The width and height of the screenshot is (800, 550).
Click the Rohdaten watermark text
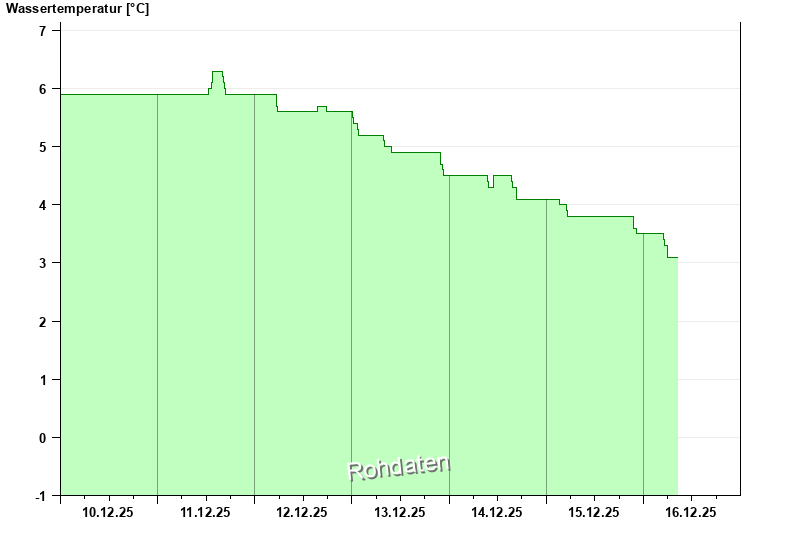coord(398,468)
